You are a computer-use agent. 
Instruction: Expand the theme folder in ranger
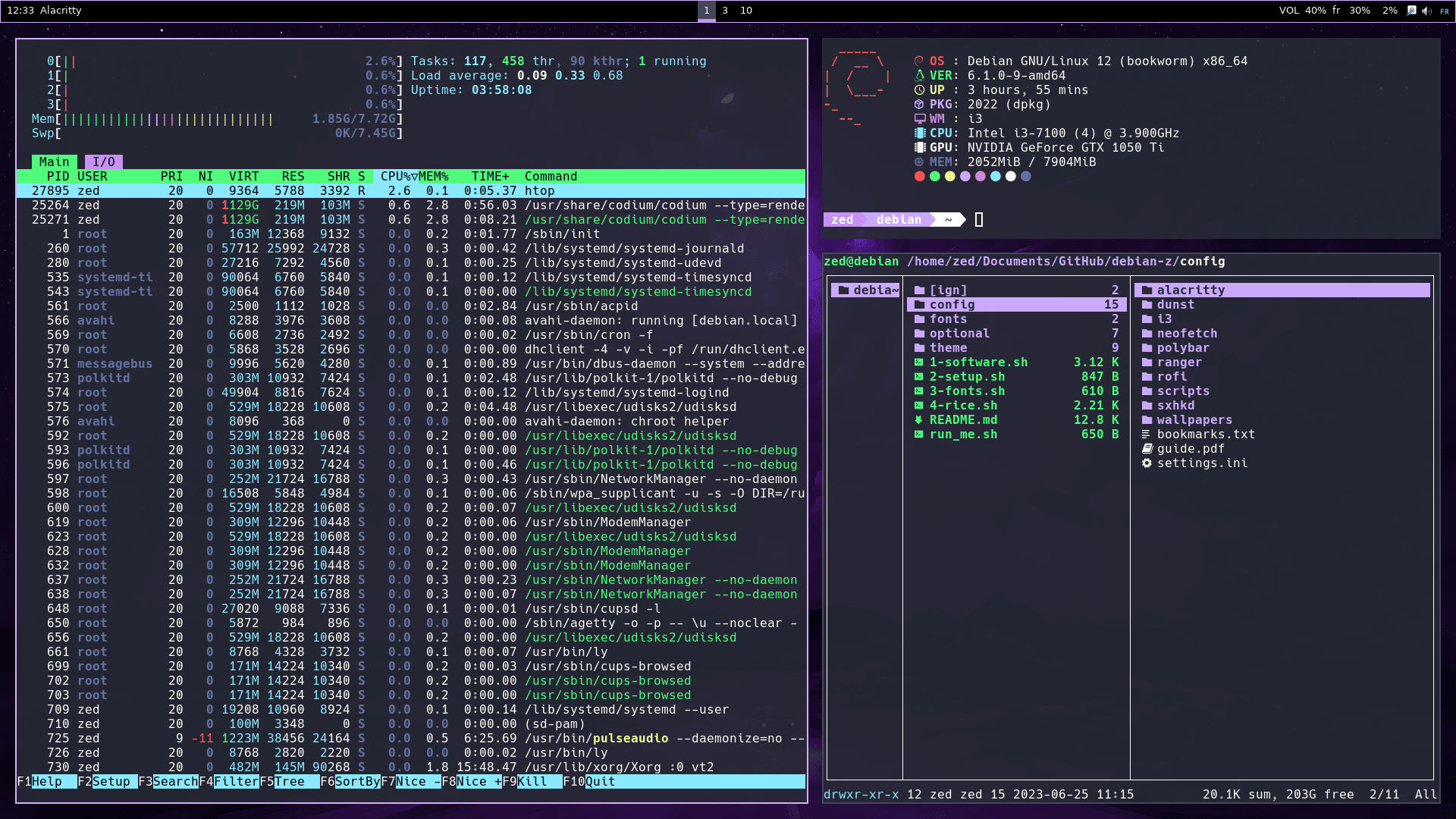pos(920,347)
